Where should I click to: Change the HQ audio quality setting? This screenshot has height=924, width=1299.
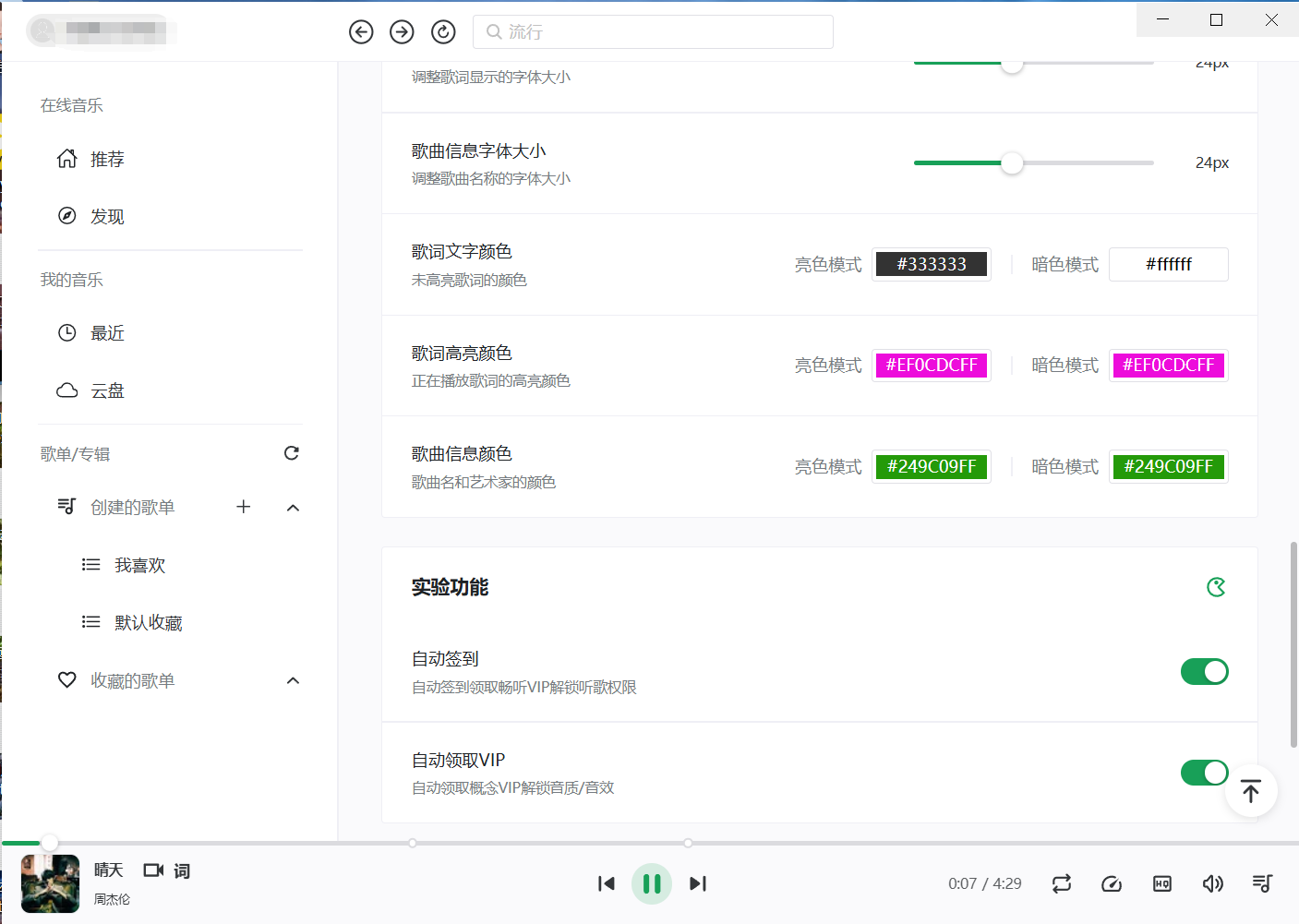click(x=1162, y=883)
